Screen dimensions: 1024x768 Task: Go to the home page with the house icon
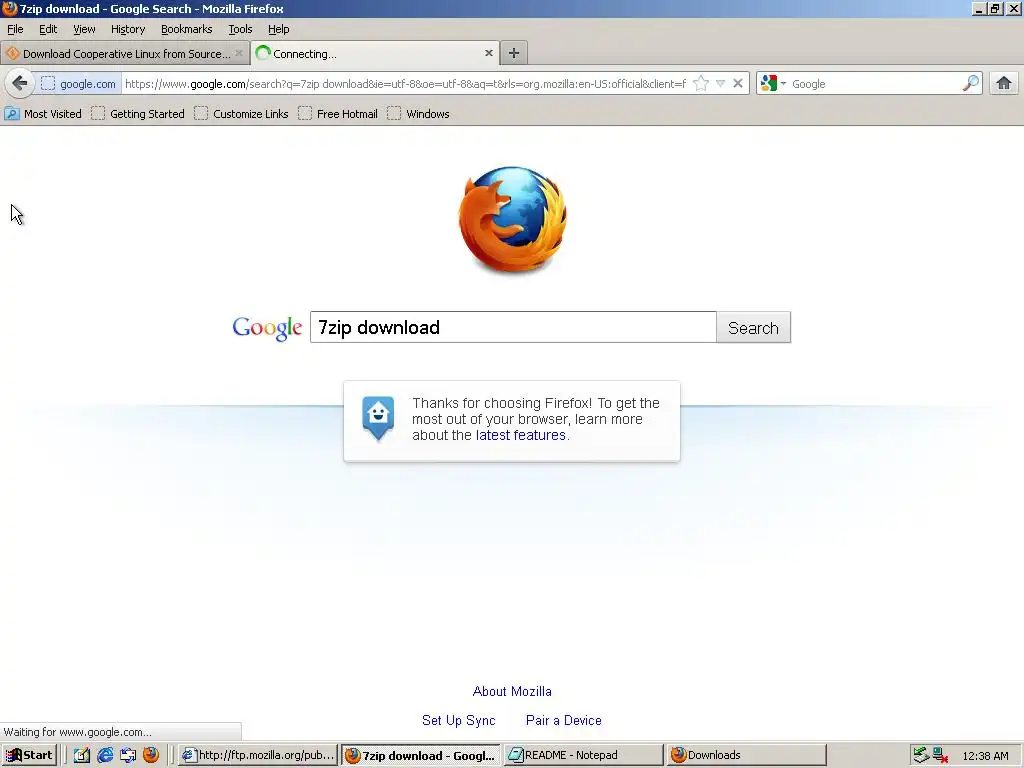point(1004,84)
